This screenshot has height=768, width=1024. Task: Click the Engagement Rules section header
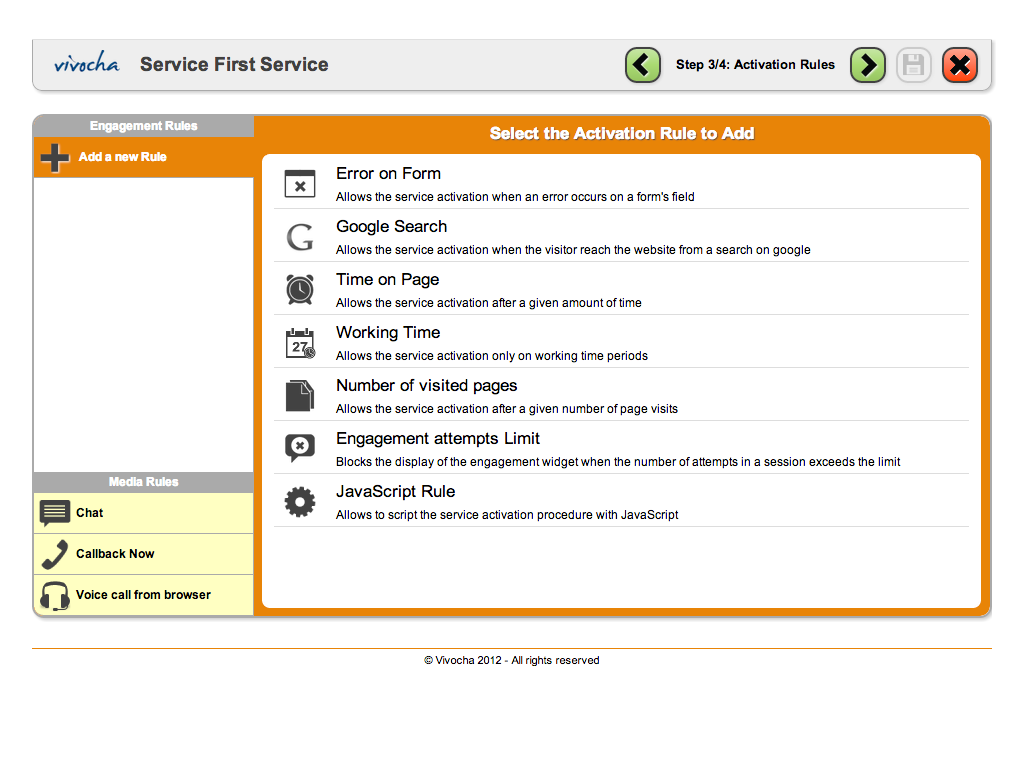pos(143,126)
